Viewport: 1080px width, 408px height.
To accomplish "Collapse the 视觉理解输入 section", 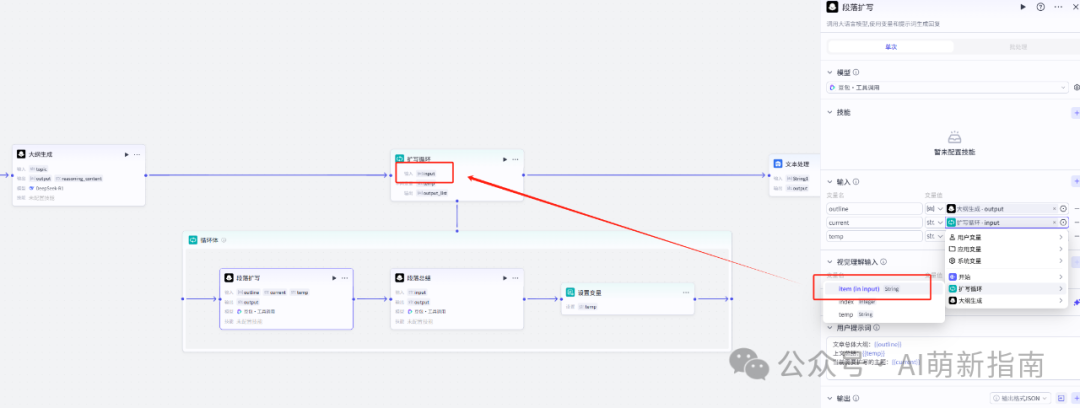I will coord(830,262).
